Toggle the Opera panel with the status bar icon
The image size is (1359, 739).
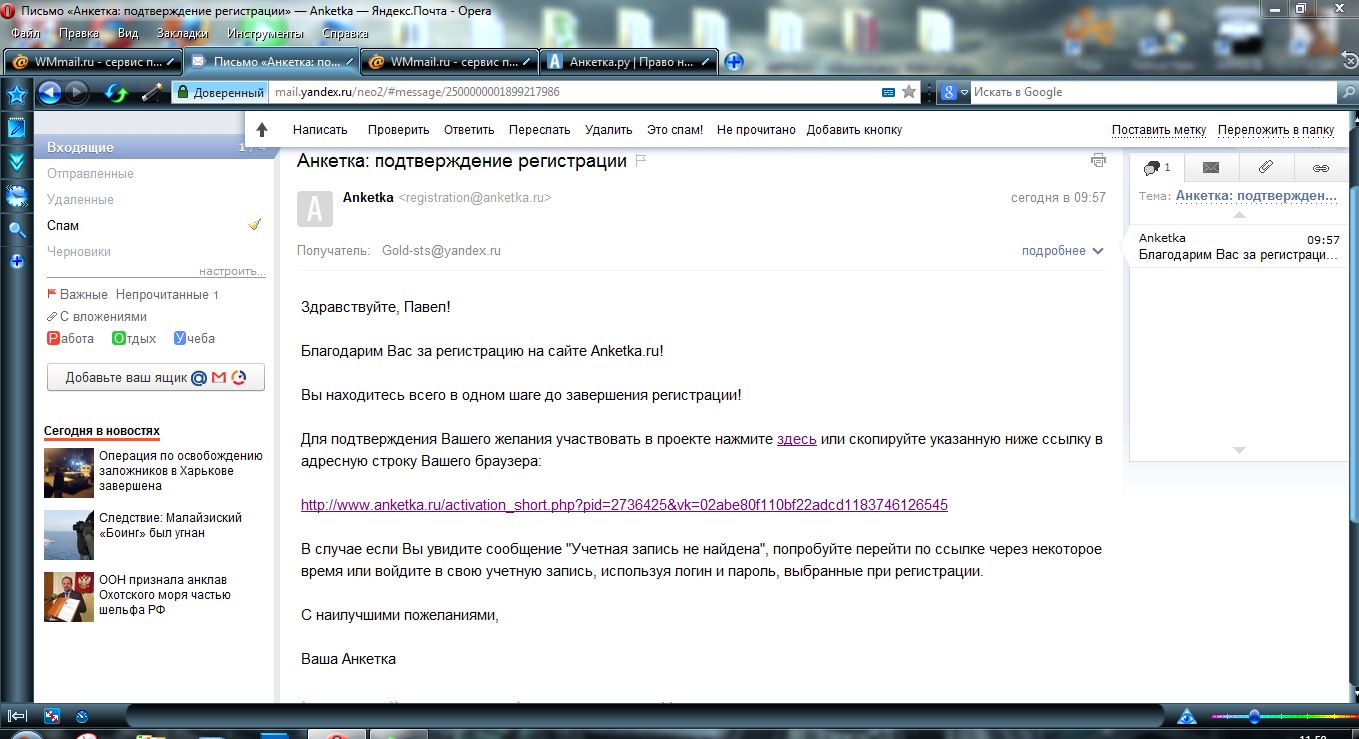[x=17, y=716]
